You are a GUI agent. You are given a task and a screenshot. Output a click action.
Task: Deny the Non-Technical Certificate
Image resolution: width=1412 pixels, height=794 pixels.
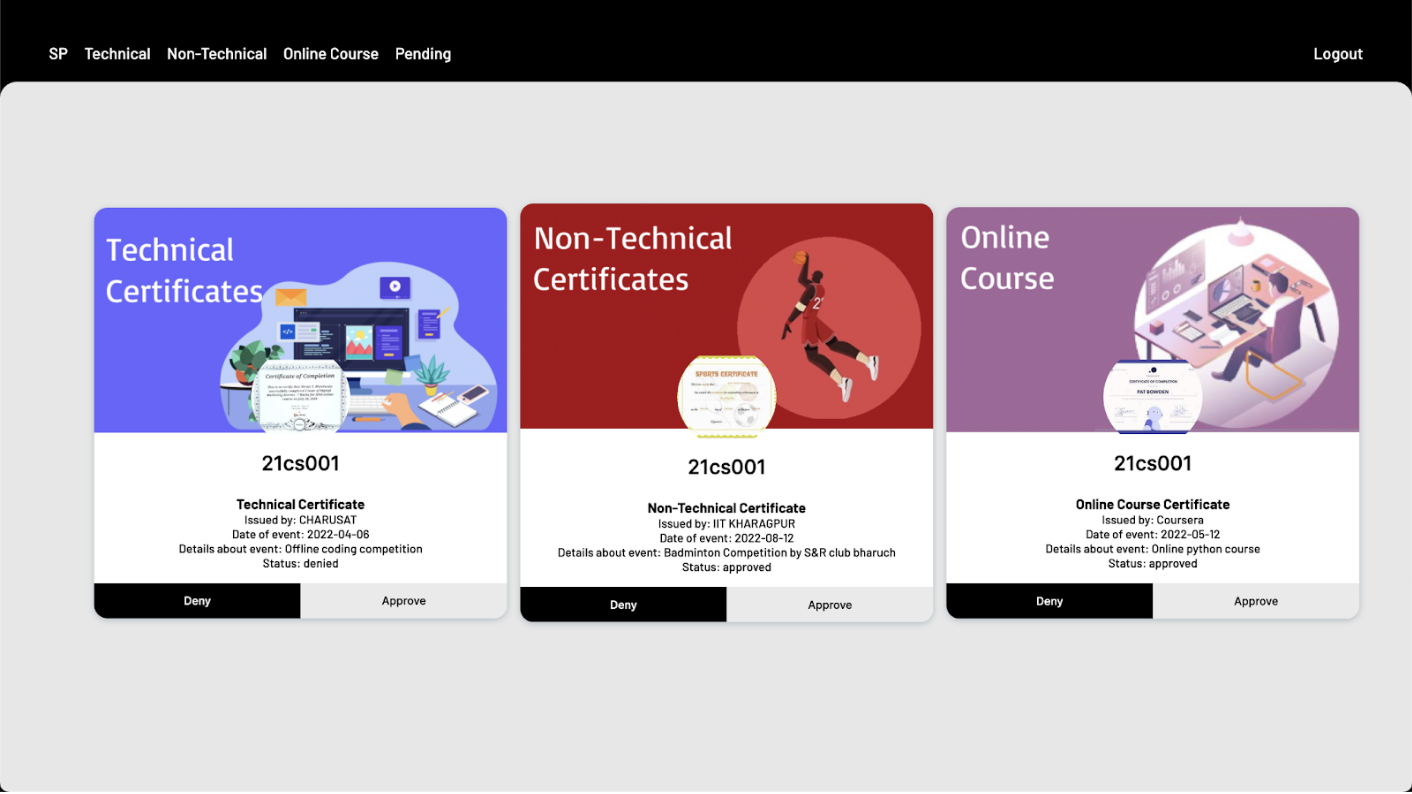pyautogui.click(x=623, y=604)
